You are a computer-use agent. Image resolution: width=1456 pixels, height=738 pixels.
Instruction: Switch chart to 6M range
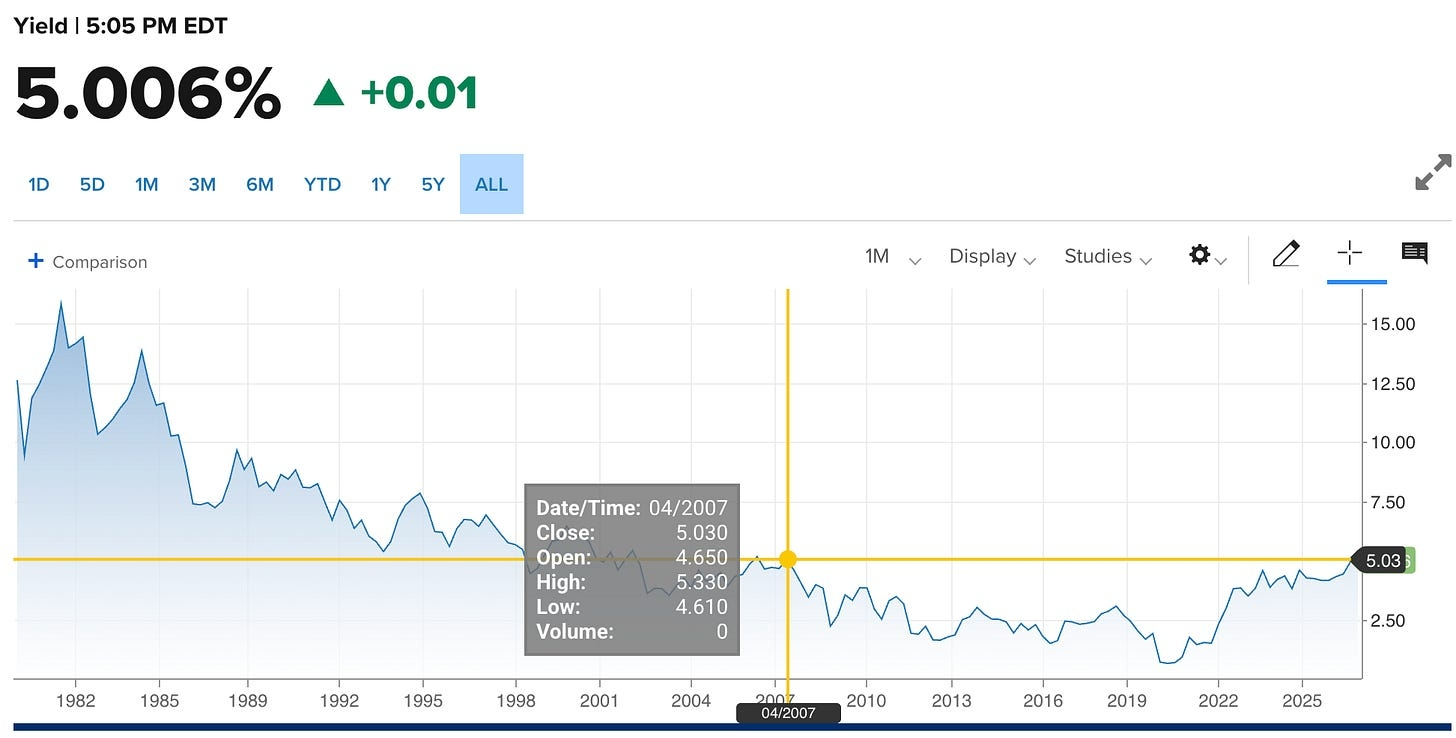pyautogui.click(x=260, y=184)
